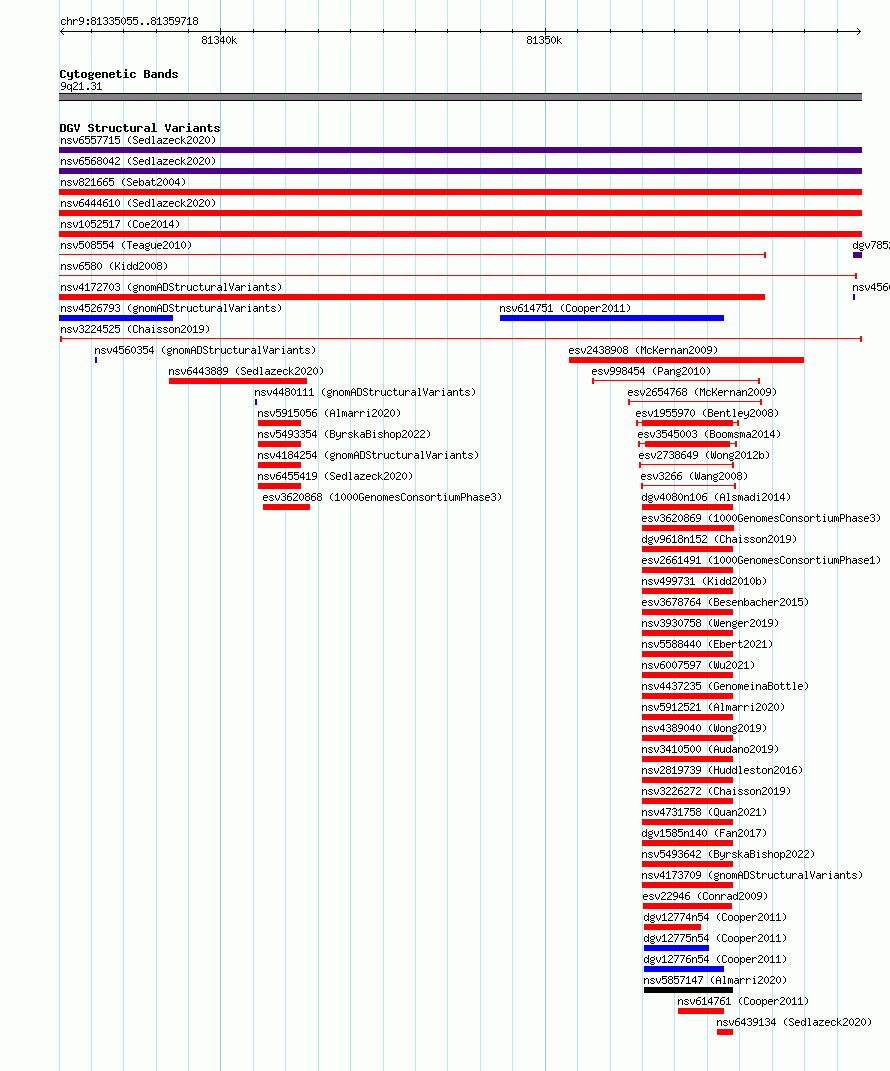Click the blue nsv614751 variant bar
Viewport: 890px width, 1071px height.
611,318
